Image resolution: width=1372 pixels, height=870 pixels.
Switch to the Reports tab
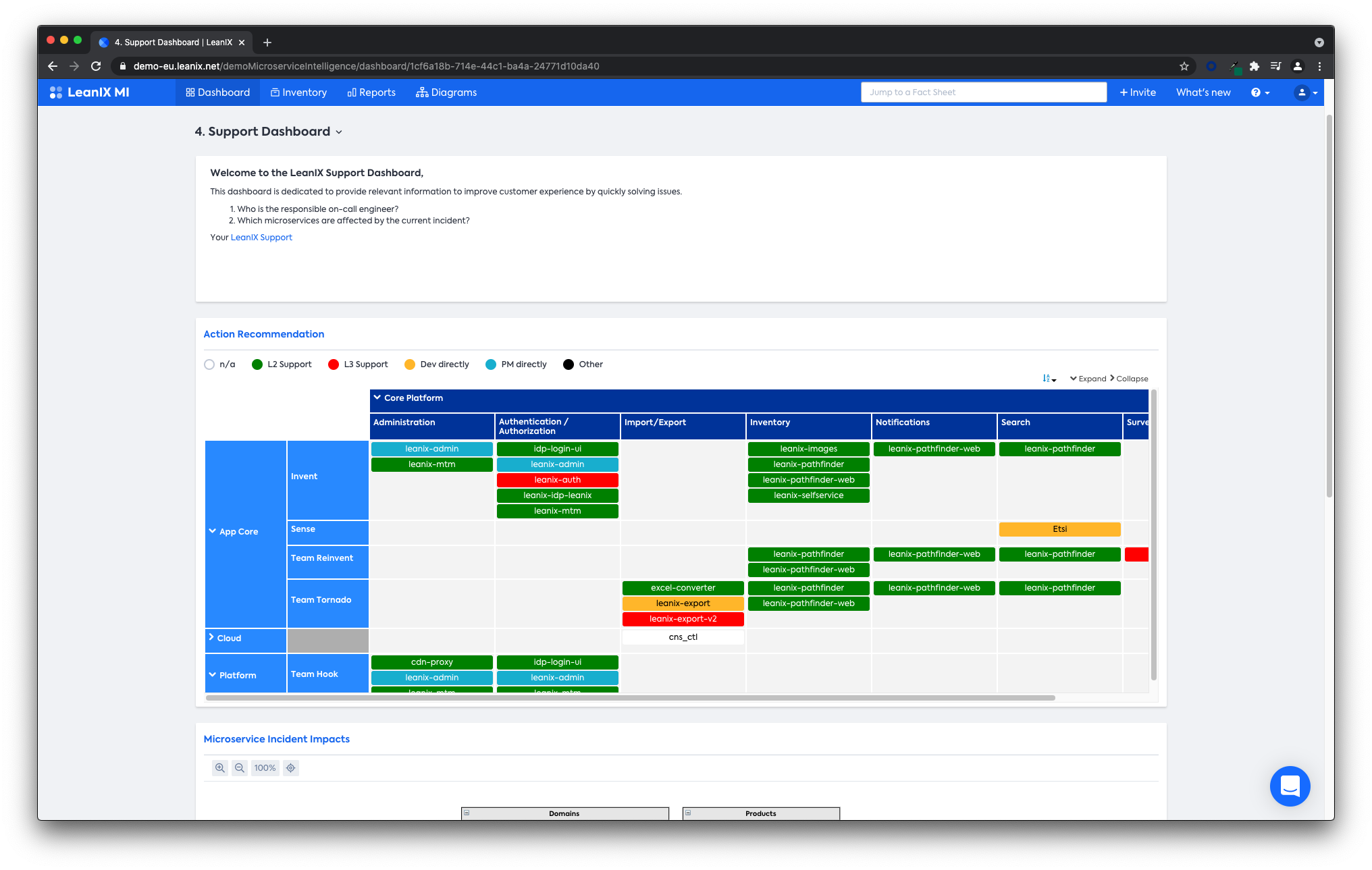(x=371, y=92)
